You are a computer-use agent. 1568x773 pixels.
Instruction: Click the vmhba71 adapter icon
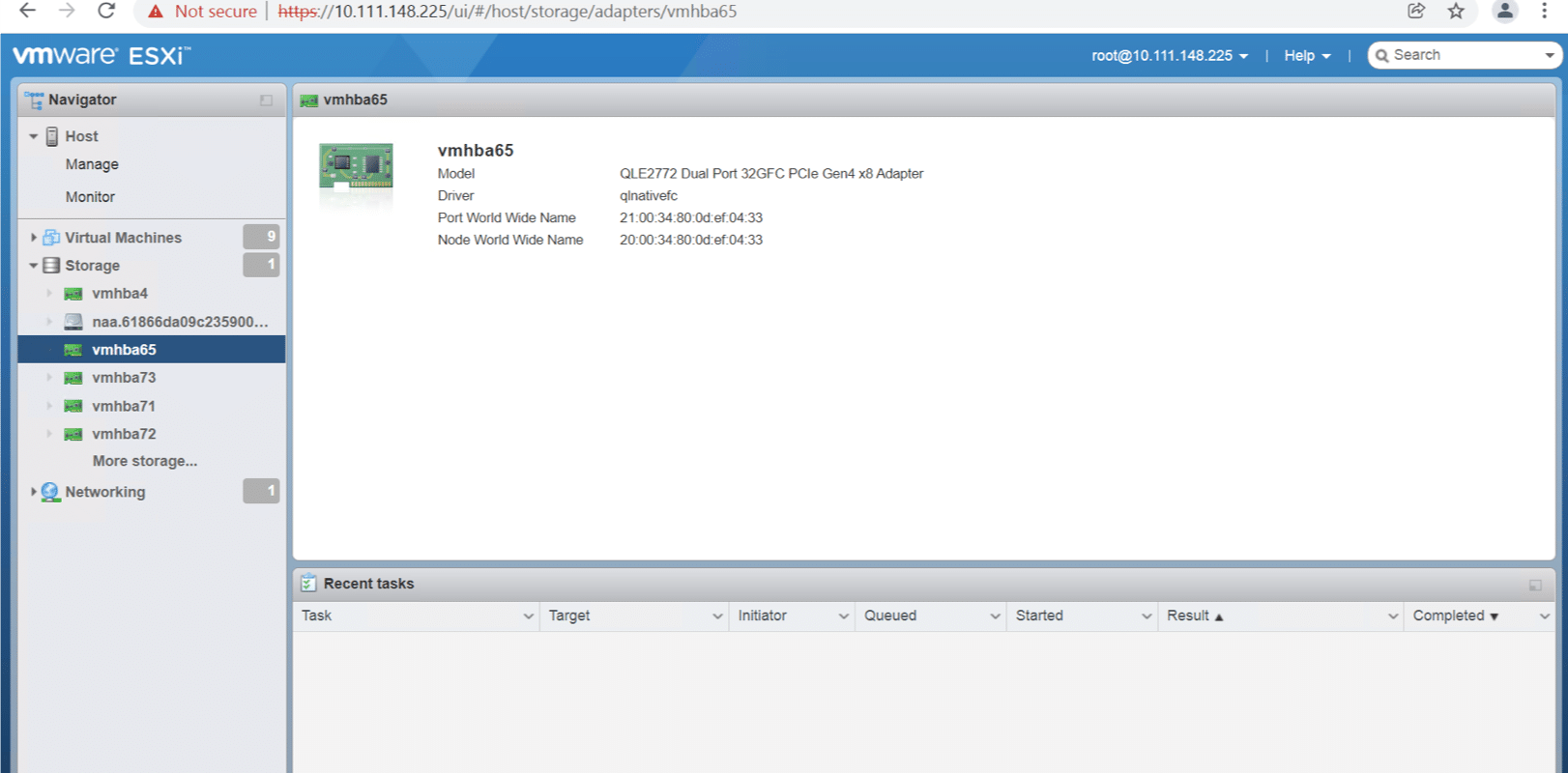point(73,406)
